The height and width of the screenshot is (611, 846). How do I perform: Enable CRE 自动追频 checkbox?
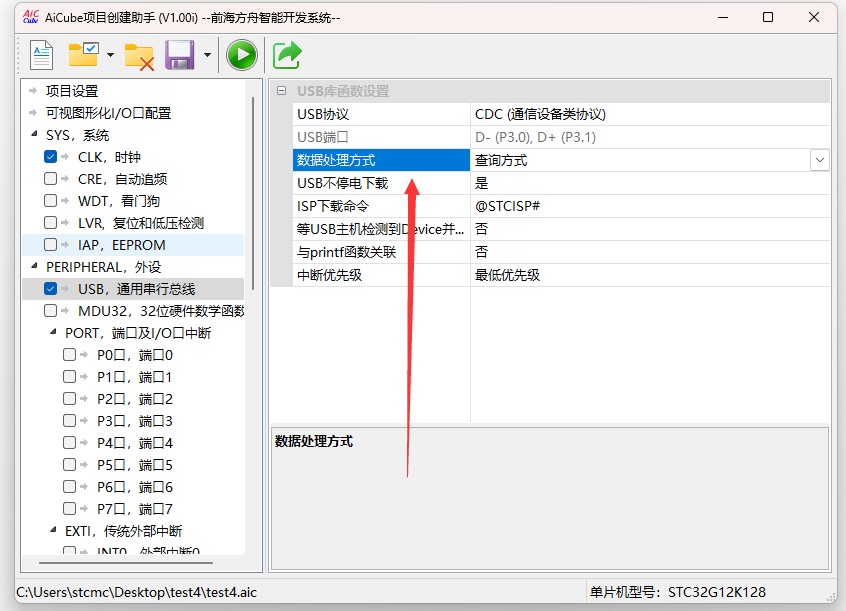pyautogui.click(x=50, y=179)
